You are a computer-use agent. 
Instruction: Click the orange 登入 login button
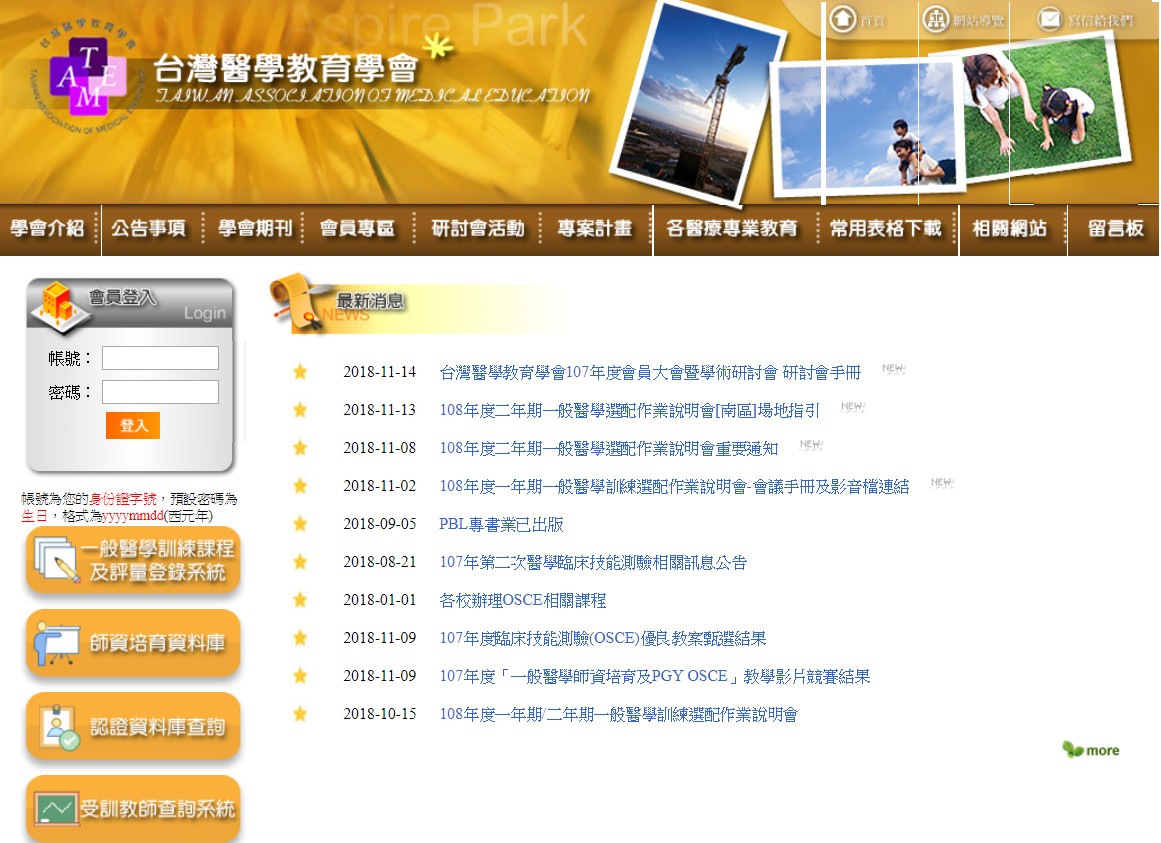(133, 426)
